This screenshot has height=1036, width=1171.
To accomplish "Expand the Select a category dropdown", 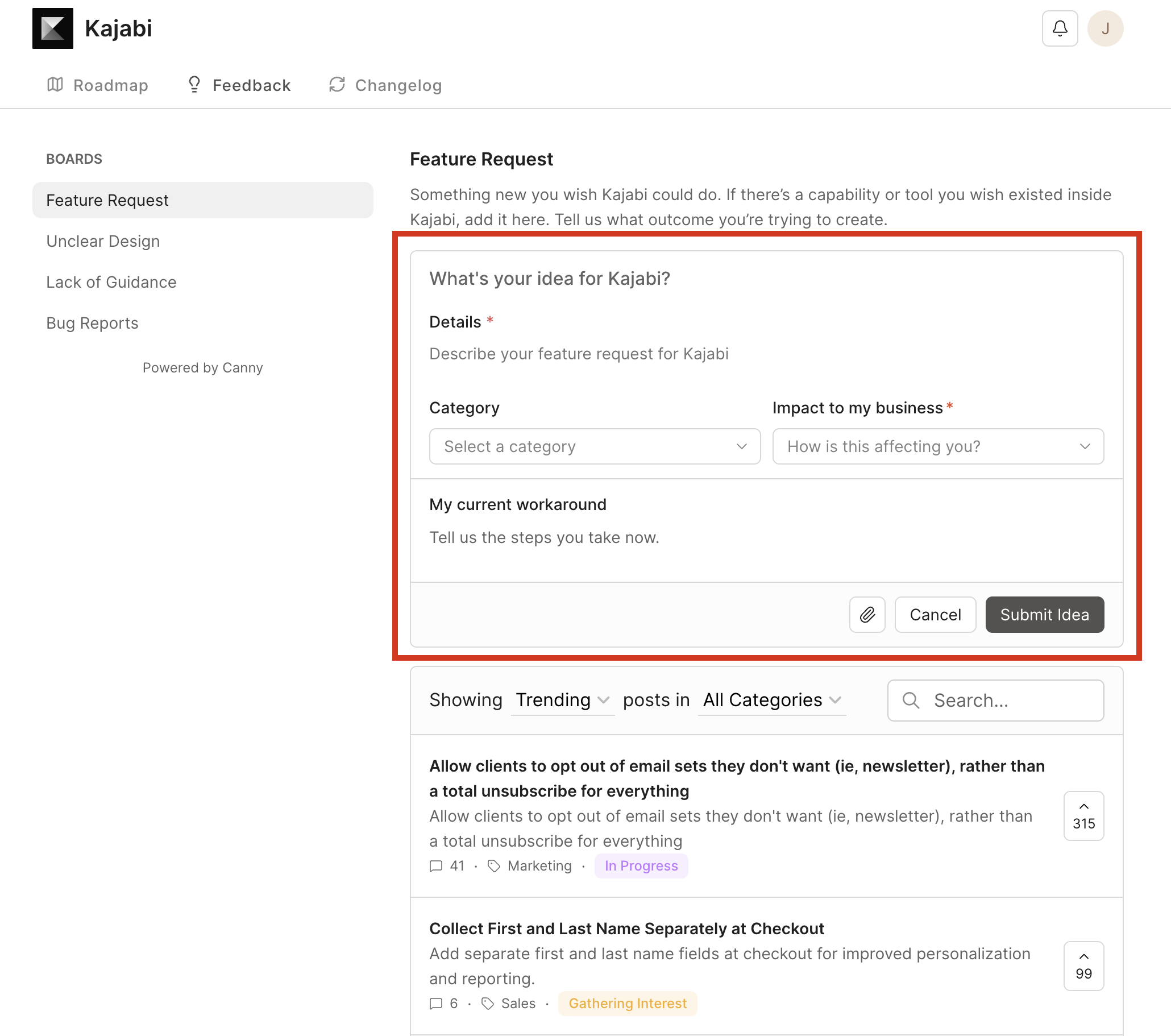I will pyautogui.click(x=595, y=446).
